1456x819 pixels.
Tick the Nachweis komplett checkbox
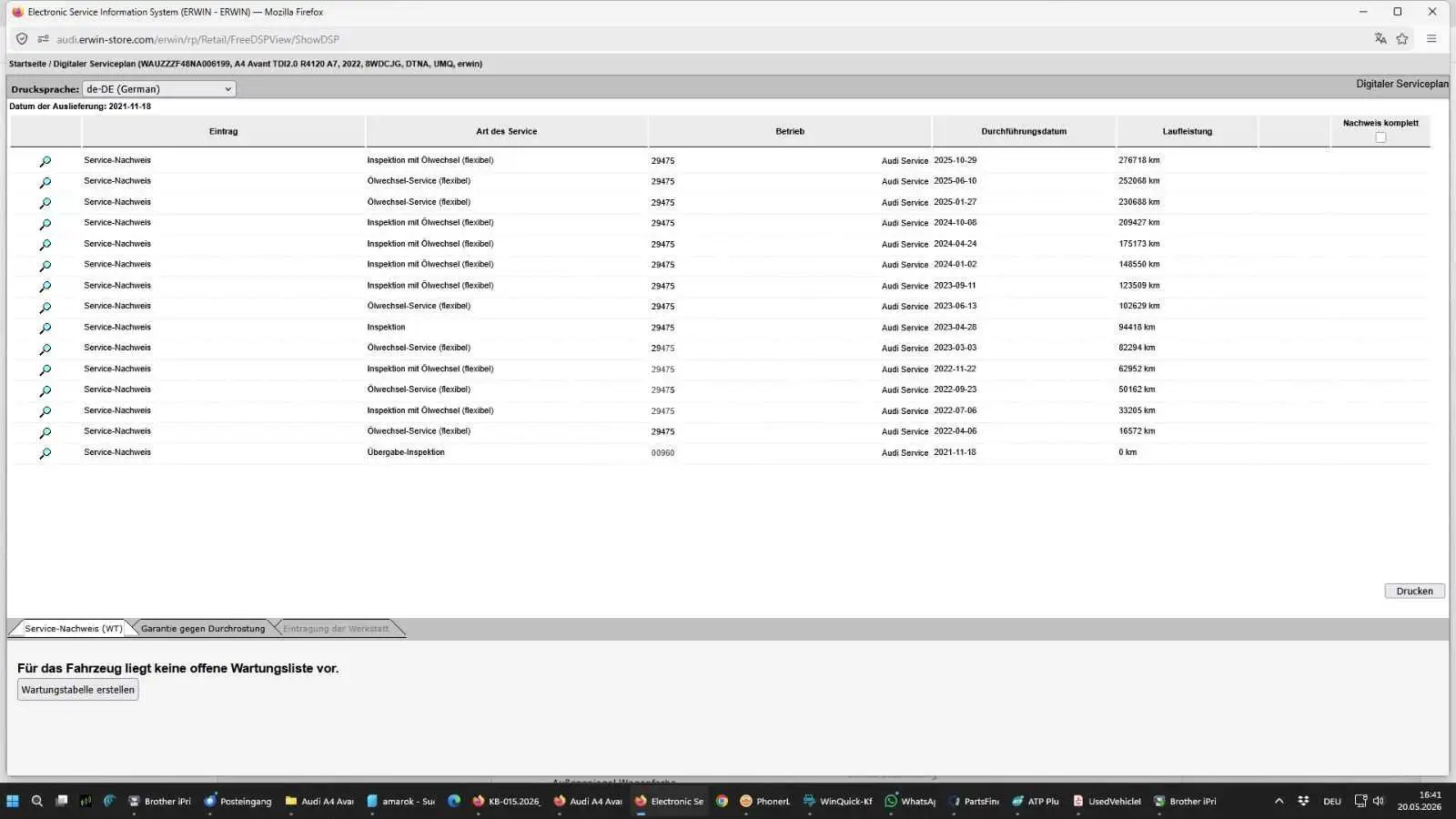(x=1380, y=137)
